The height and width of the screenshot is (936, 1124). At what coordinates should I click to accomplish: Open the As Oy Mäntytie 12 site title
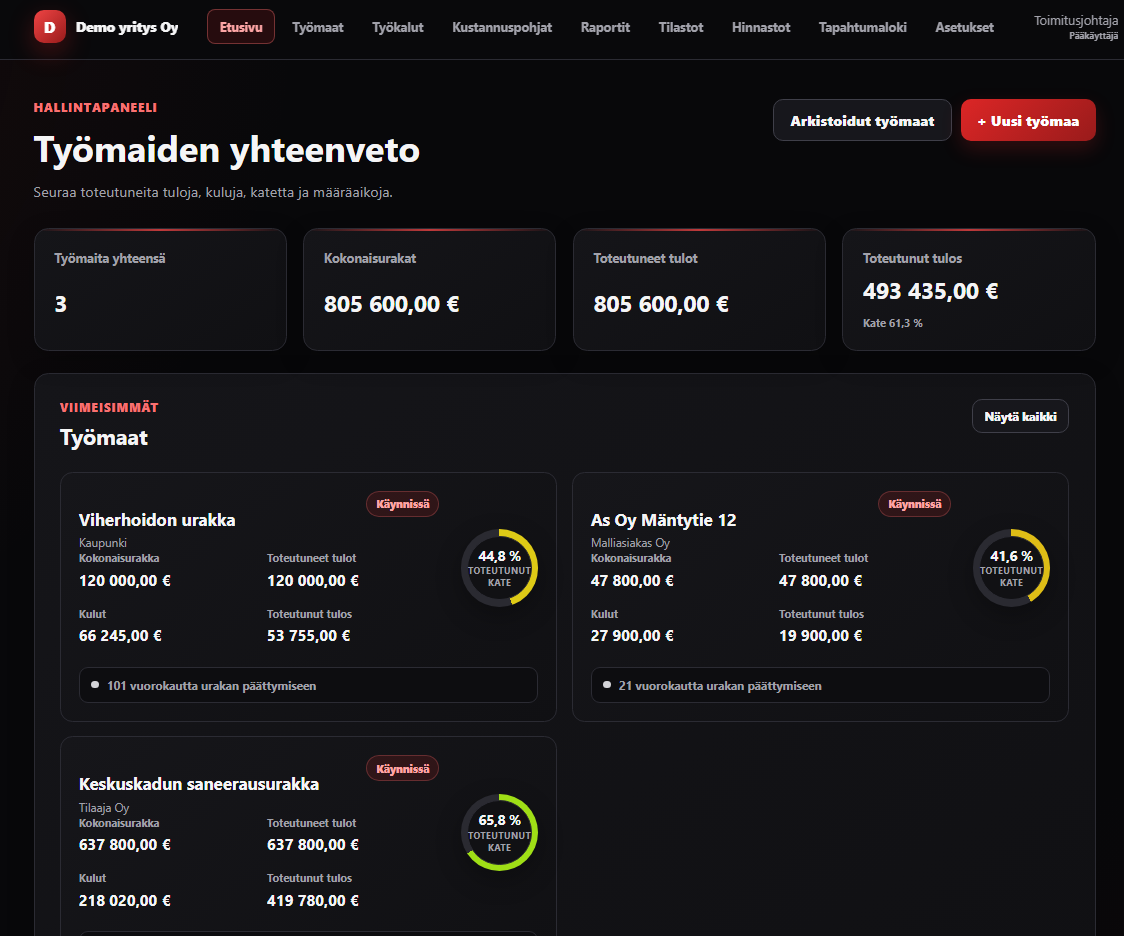click(663, 520)
